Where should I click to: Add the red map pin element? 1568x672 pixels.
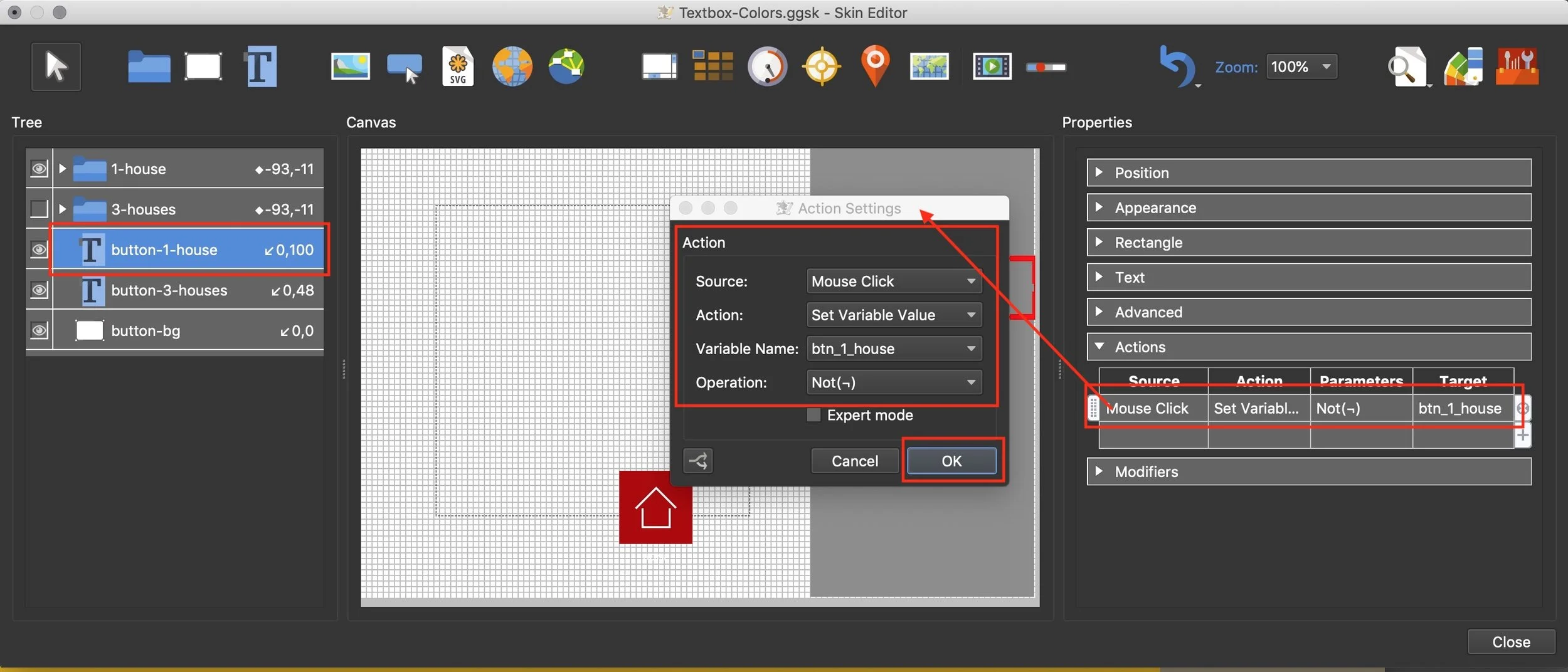[x=875, y=65]
